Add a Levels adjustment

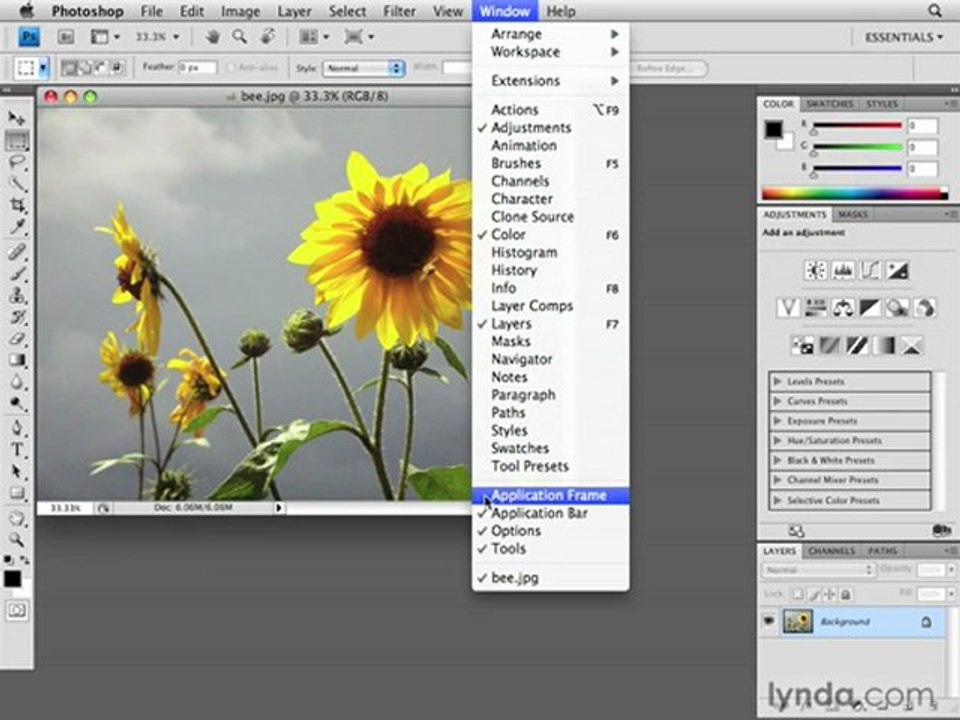(842, 270)
